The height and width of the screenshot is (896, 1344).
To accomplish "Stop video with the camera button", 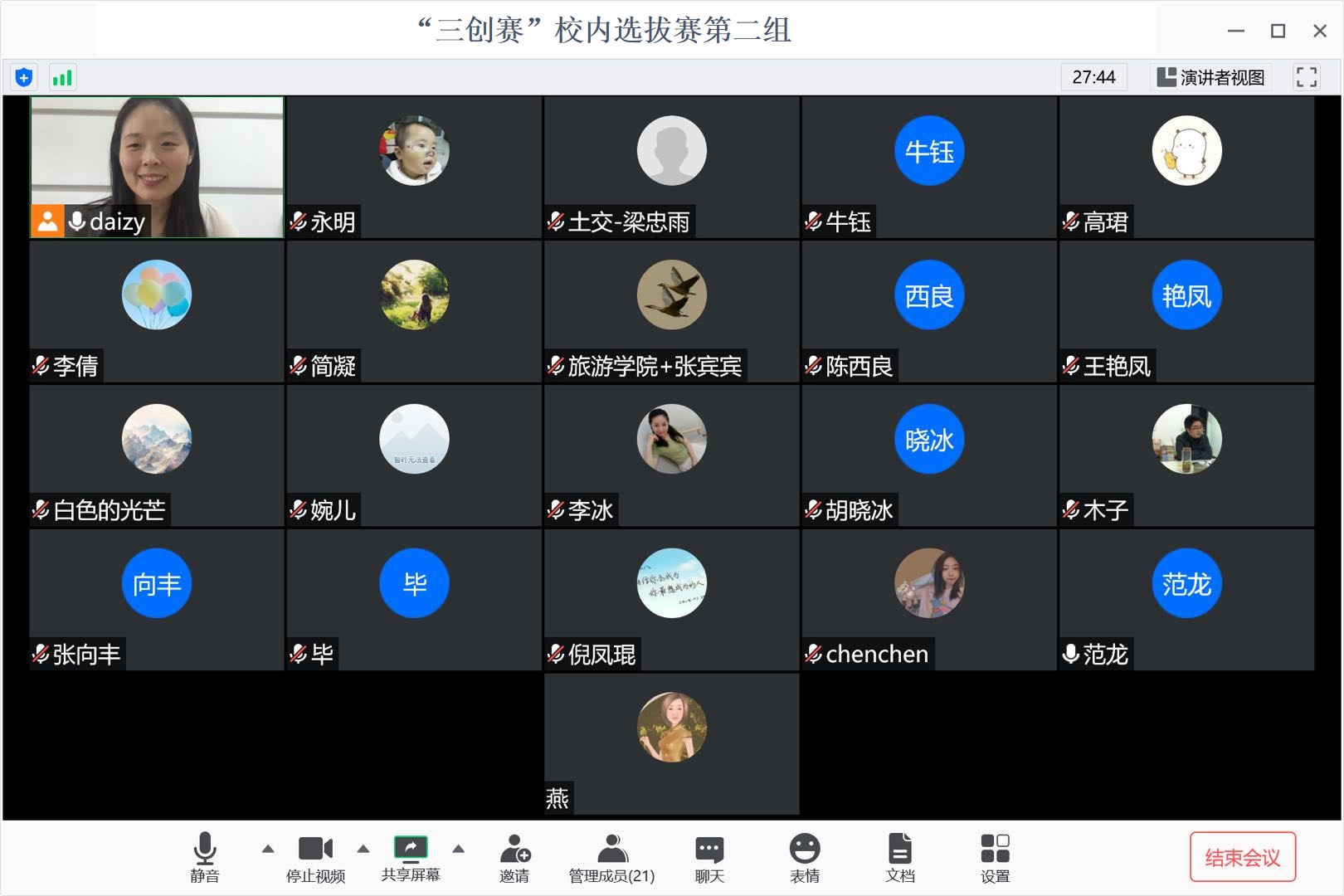I will (x=315, y=858).
